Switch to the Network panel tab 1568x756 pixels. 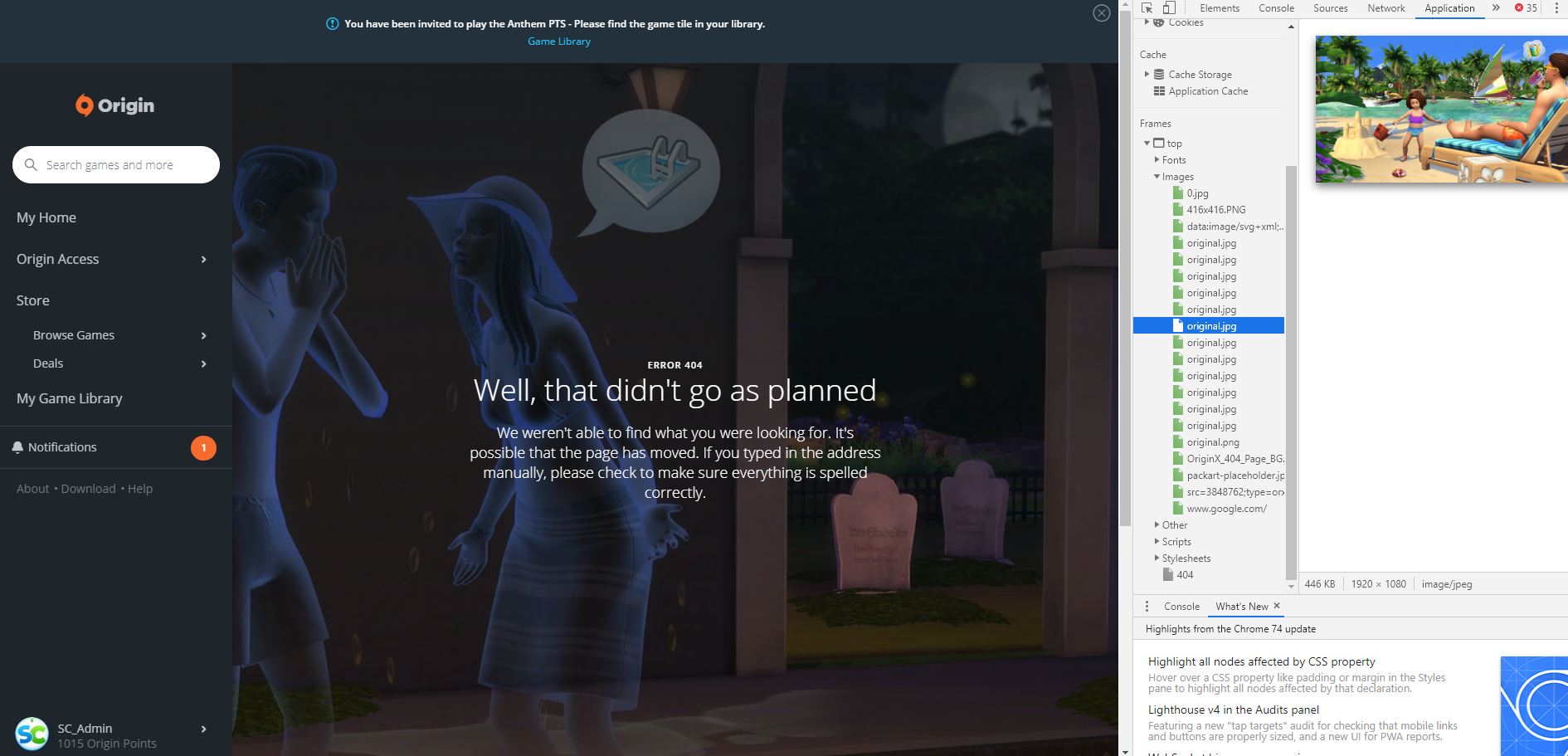click(1385, 7)
